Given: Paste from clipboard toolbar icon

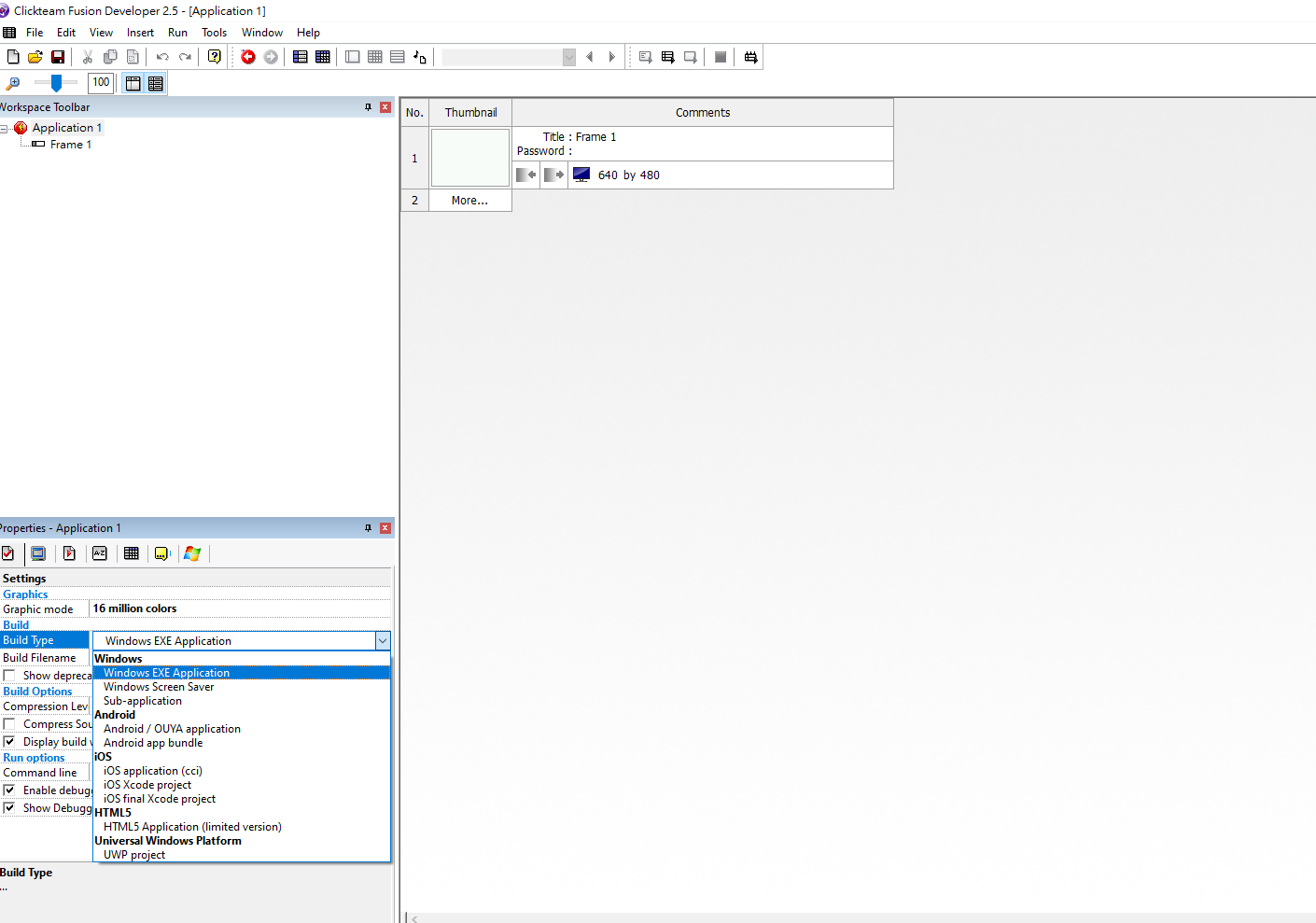Looking at the screenshot, I should pyautogui.click(x=133, y=57).
